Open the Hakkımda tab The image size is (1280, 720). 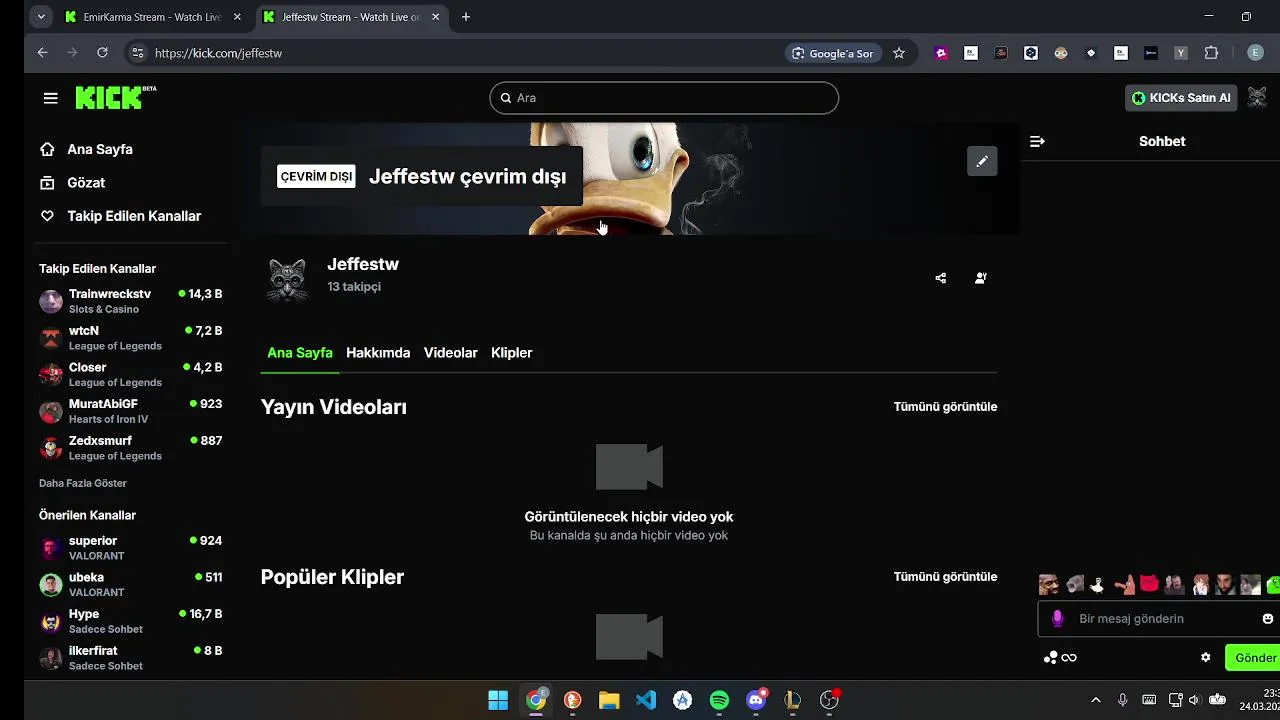(378, 353)
